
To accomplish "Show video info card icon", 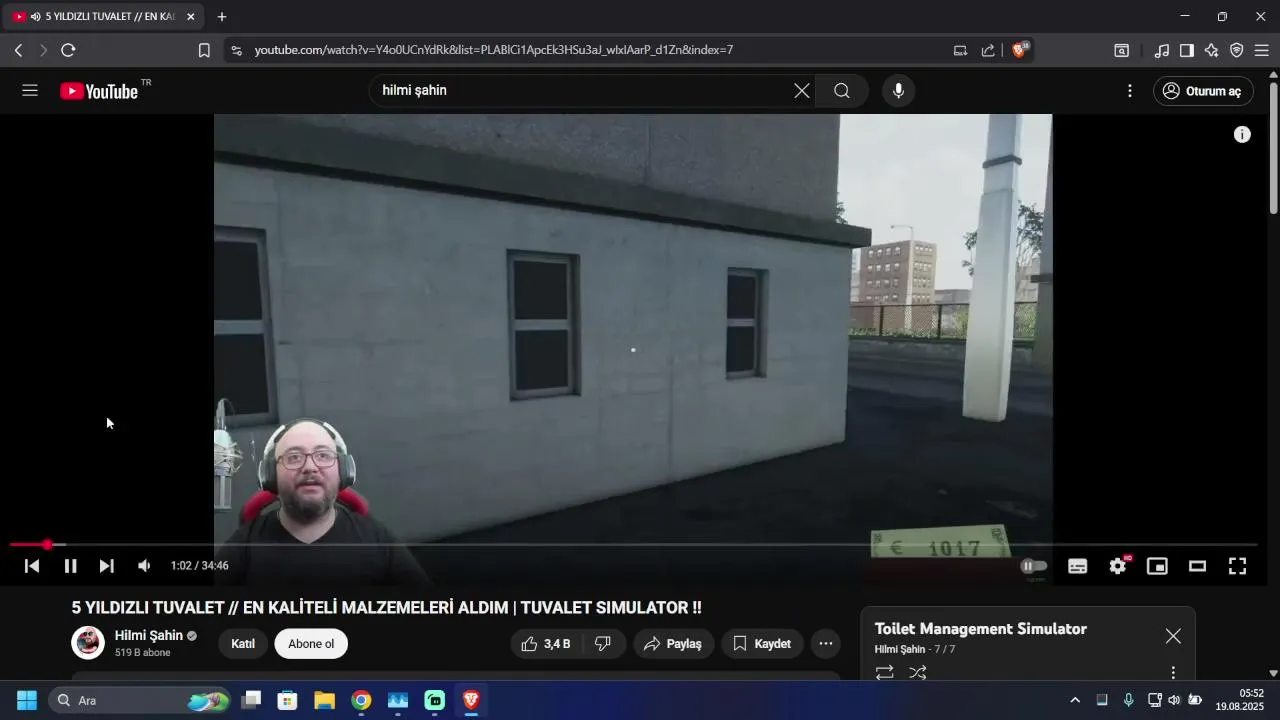I will click(x=1242, y=134).
